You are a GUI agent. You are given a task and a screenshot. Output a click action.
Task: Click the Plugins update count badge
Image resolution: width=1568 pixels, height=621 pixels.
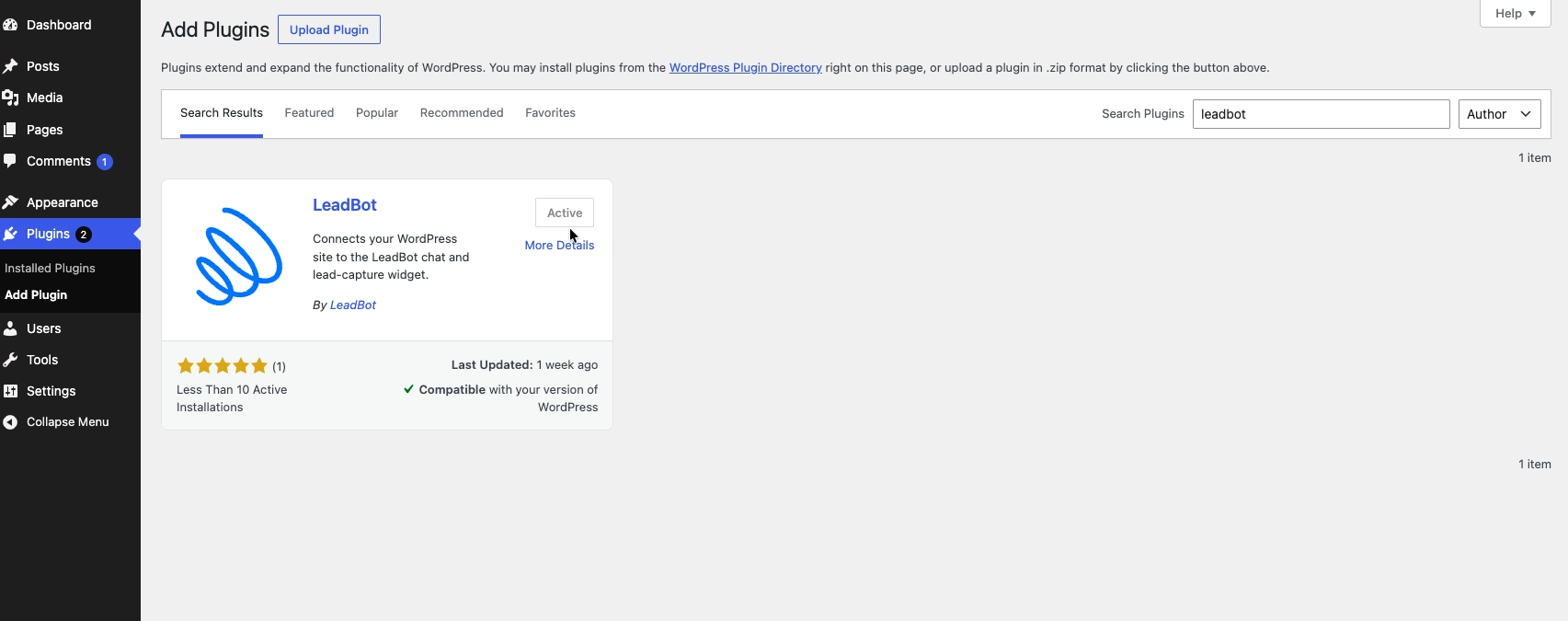tap(84, 235)
